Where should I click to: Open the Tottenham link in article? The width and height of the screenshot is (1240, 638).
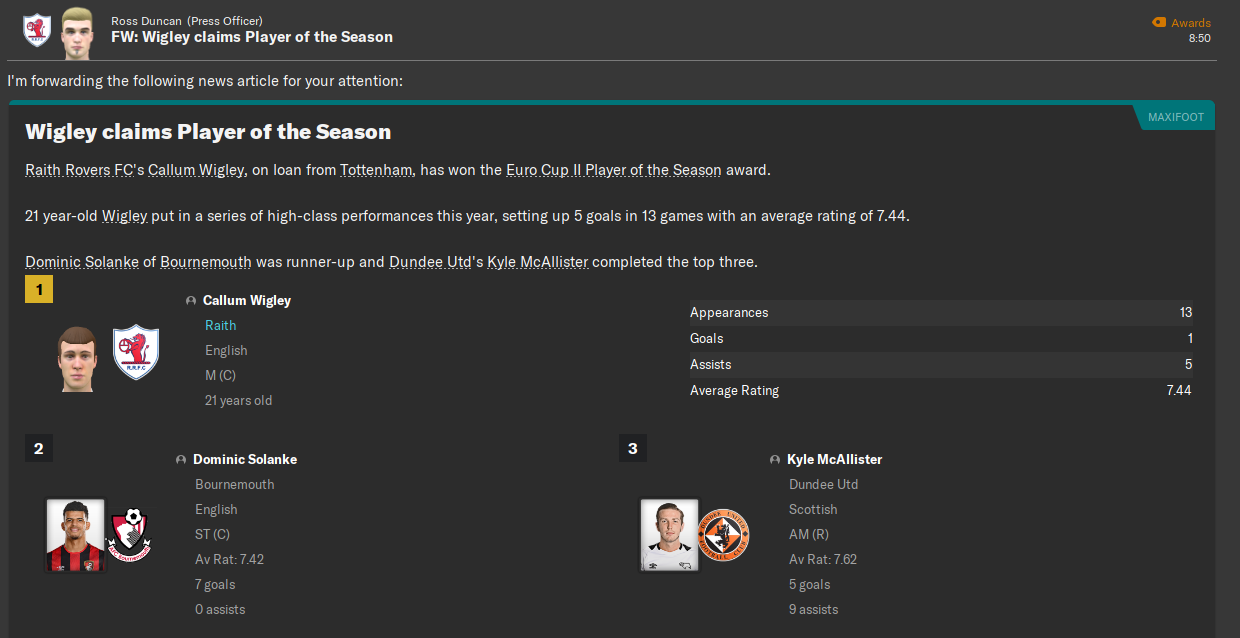click(376, 170)
